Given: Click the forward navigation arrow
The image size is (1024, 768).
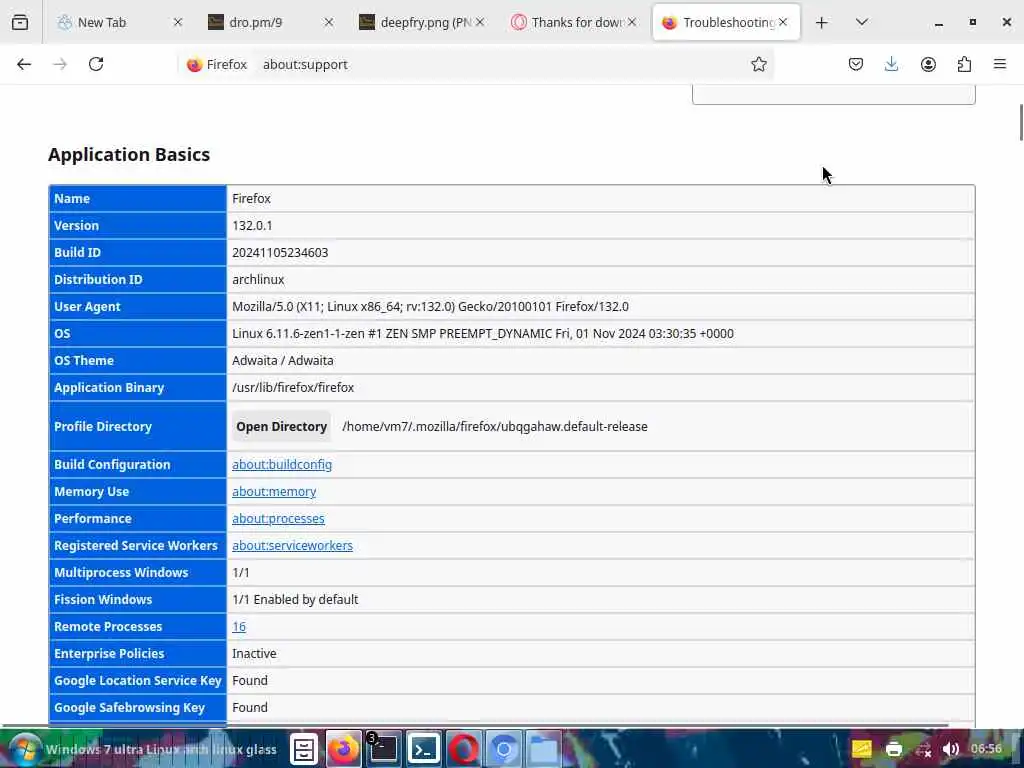Looking at the screenshot, I should (x=60, y=64).
